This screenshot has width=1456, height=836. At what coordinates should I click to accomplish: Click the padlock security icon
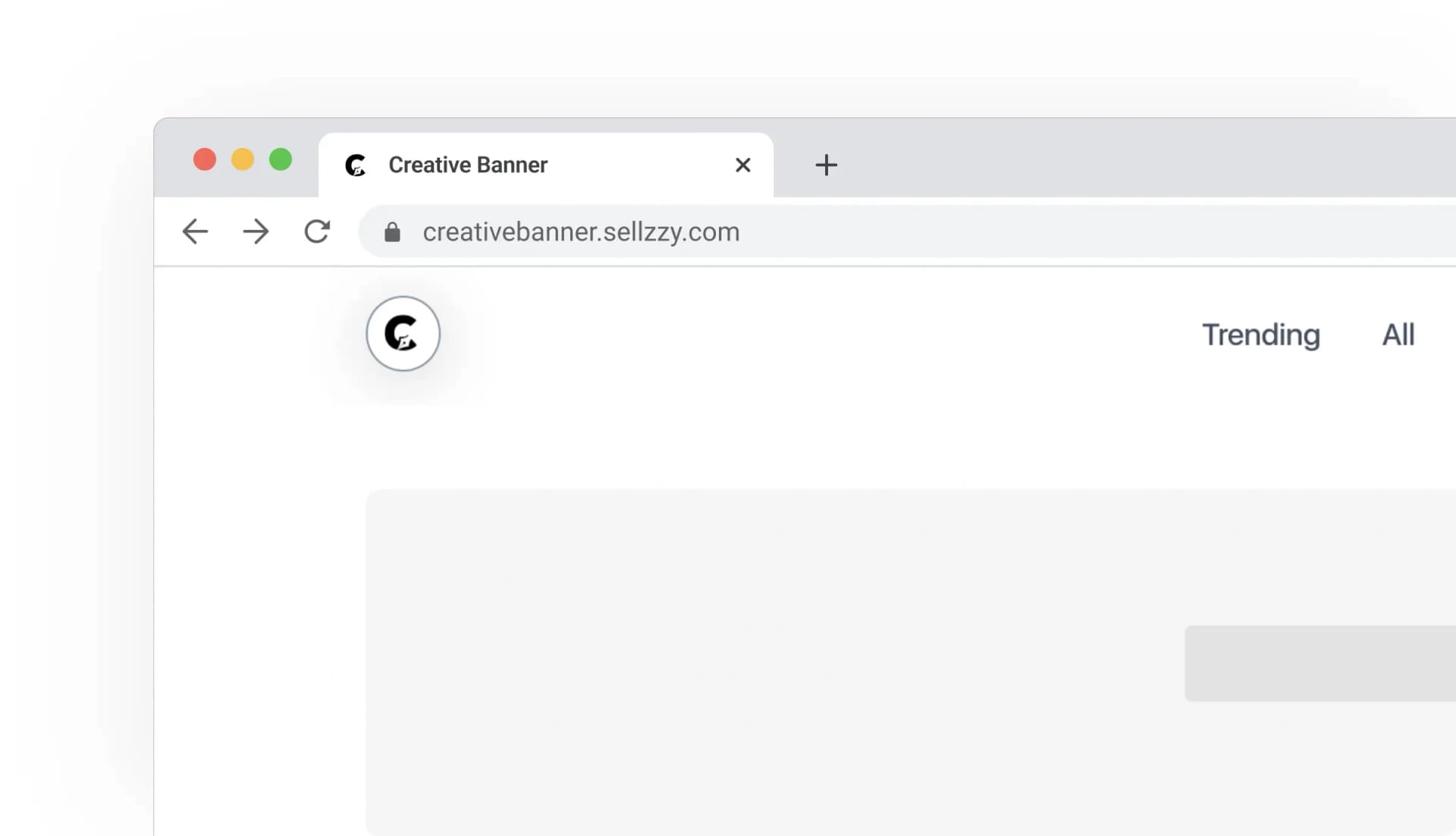(392, 232)
